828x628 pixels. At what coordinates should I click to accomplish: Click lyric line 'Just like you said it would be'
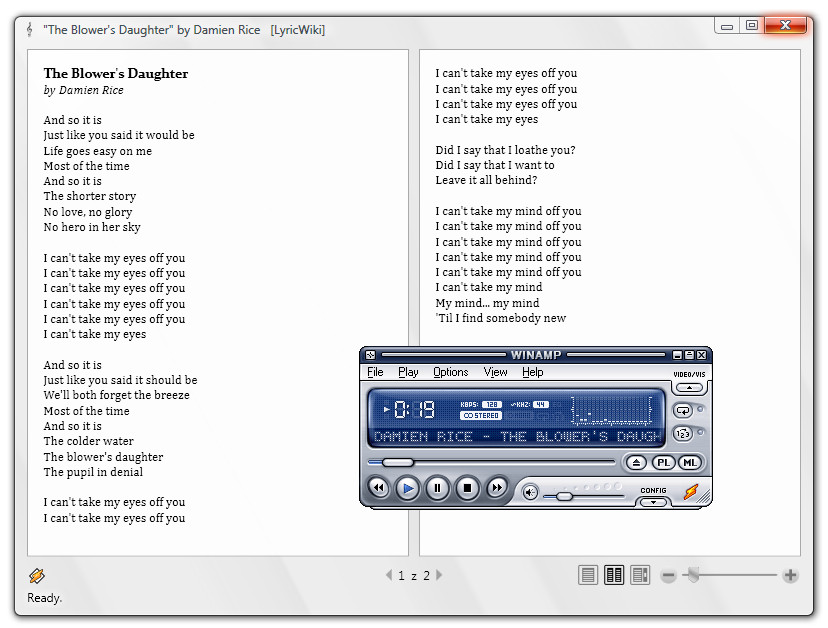(x=119, y=135)
